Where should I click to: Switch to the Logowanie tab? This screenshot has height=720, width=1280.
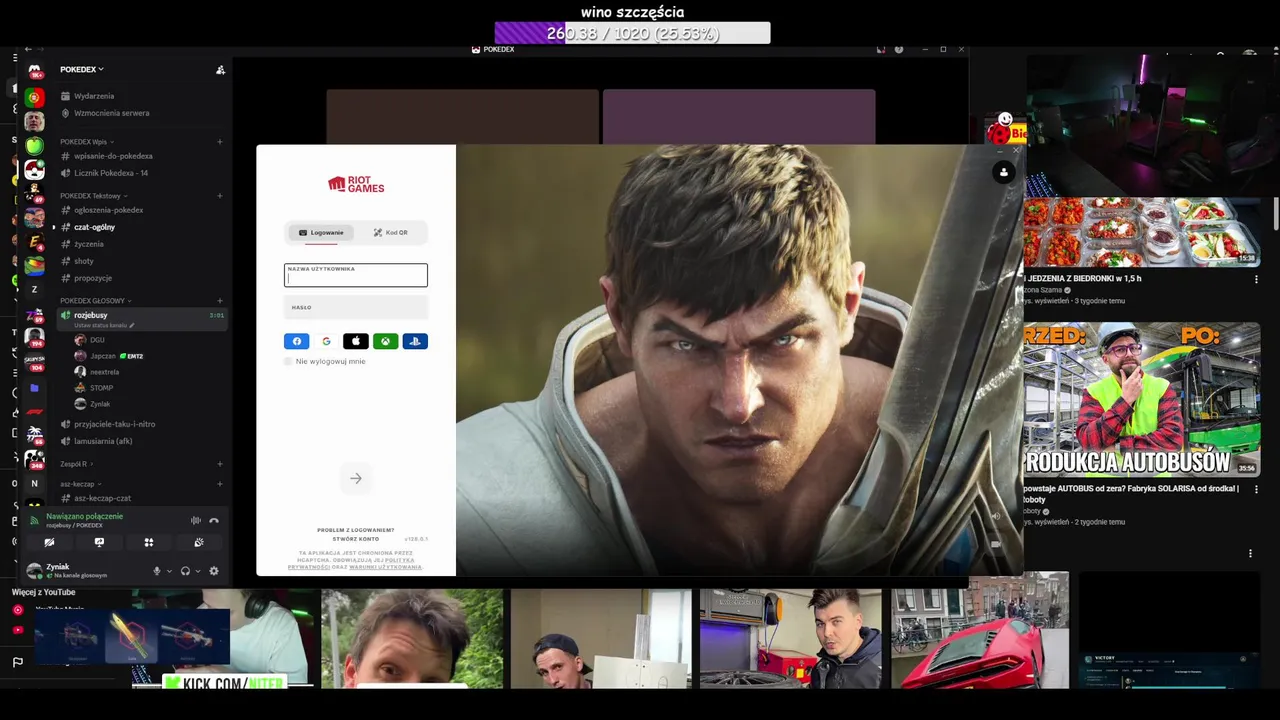[321, 232]
